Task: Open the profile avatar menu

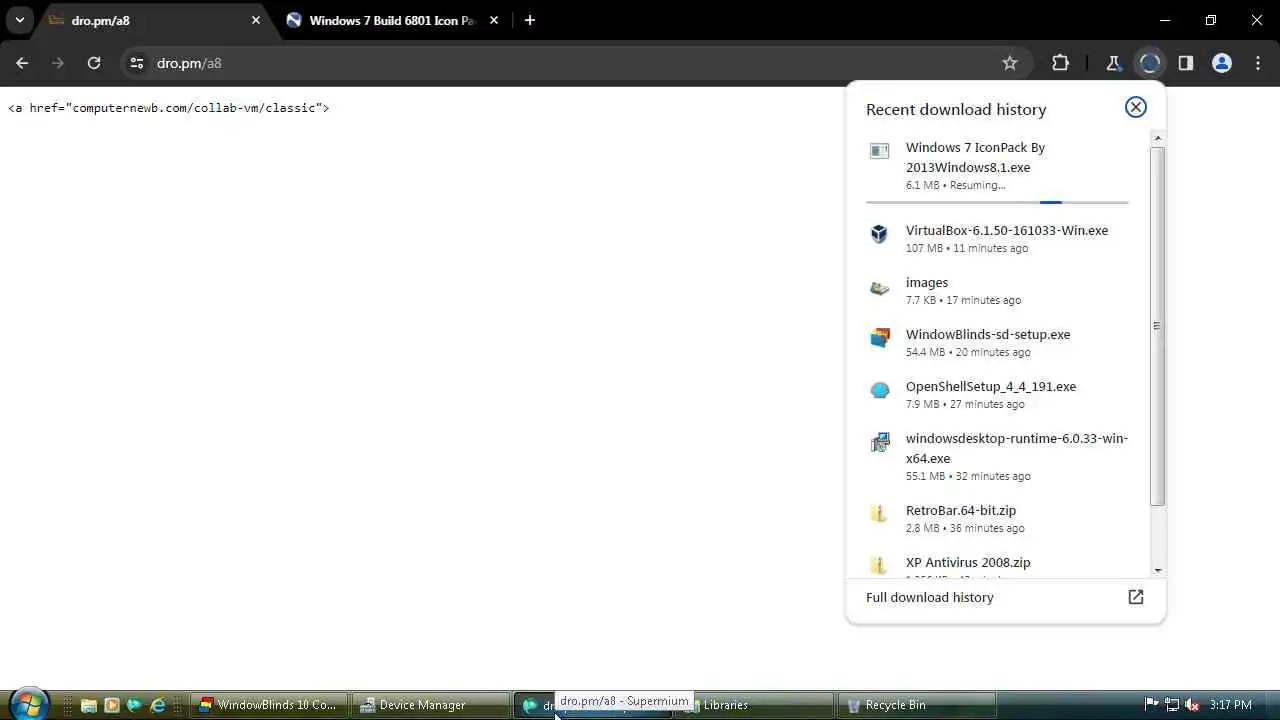Action: [1221, 63]
